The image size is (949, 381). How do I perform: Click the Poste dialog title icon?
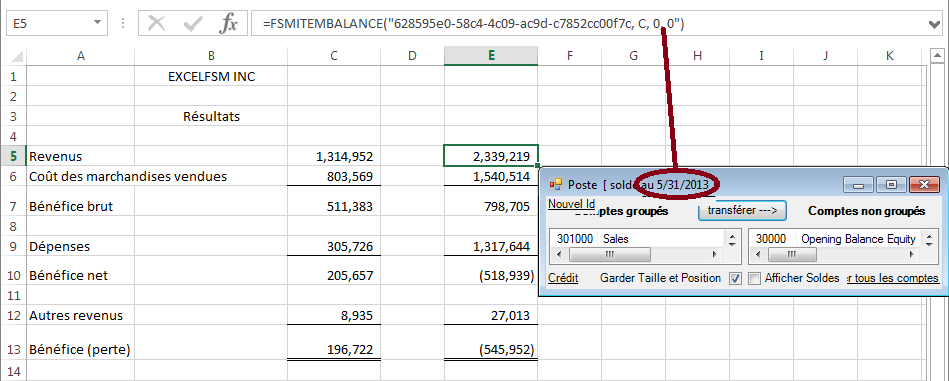pyautogui.click(x=556, y=184)
